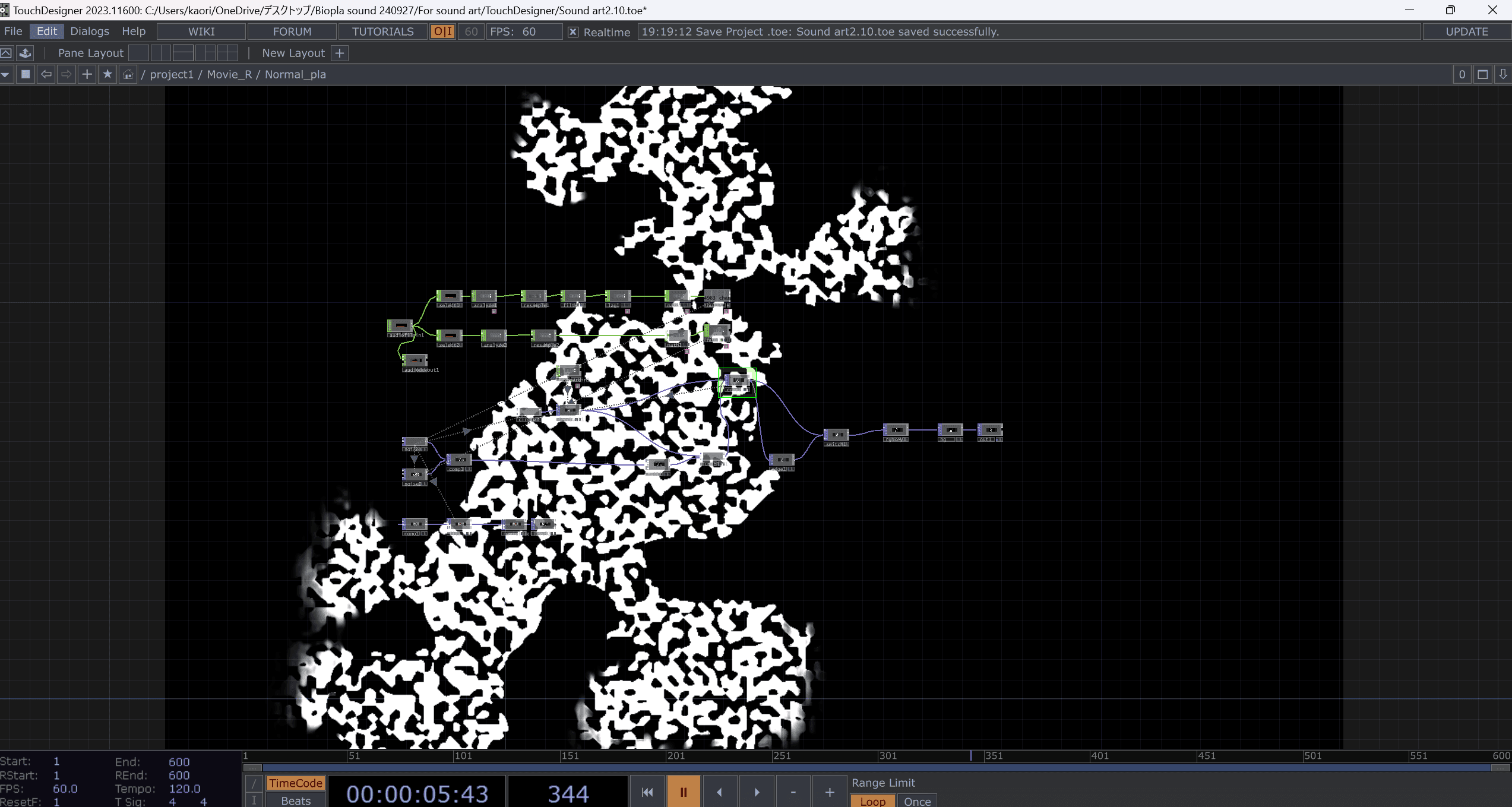1512x807 pixels.
Task: Click the maximize pane icon at right
Action: [x=1482, y=74]
